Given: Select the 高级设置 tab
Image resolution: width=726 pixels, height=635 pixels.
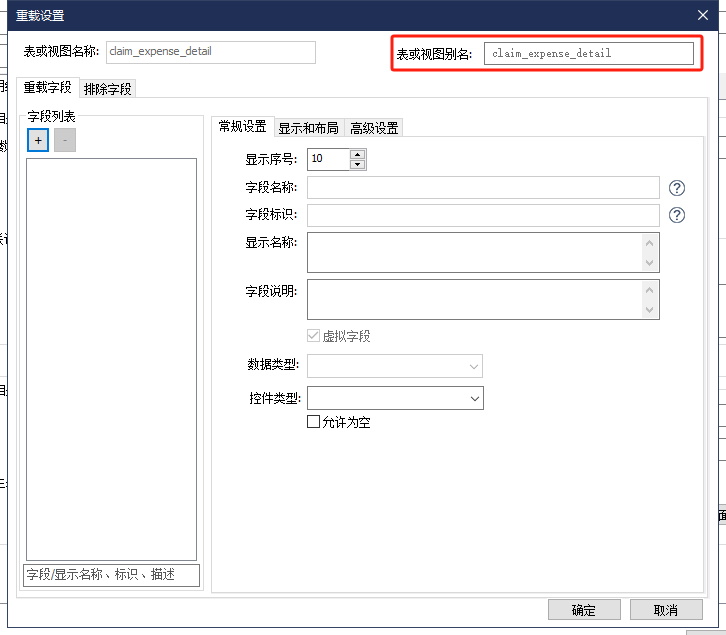Looking at the screenshot, I should click(374, 127).
